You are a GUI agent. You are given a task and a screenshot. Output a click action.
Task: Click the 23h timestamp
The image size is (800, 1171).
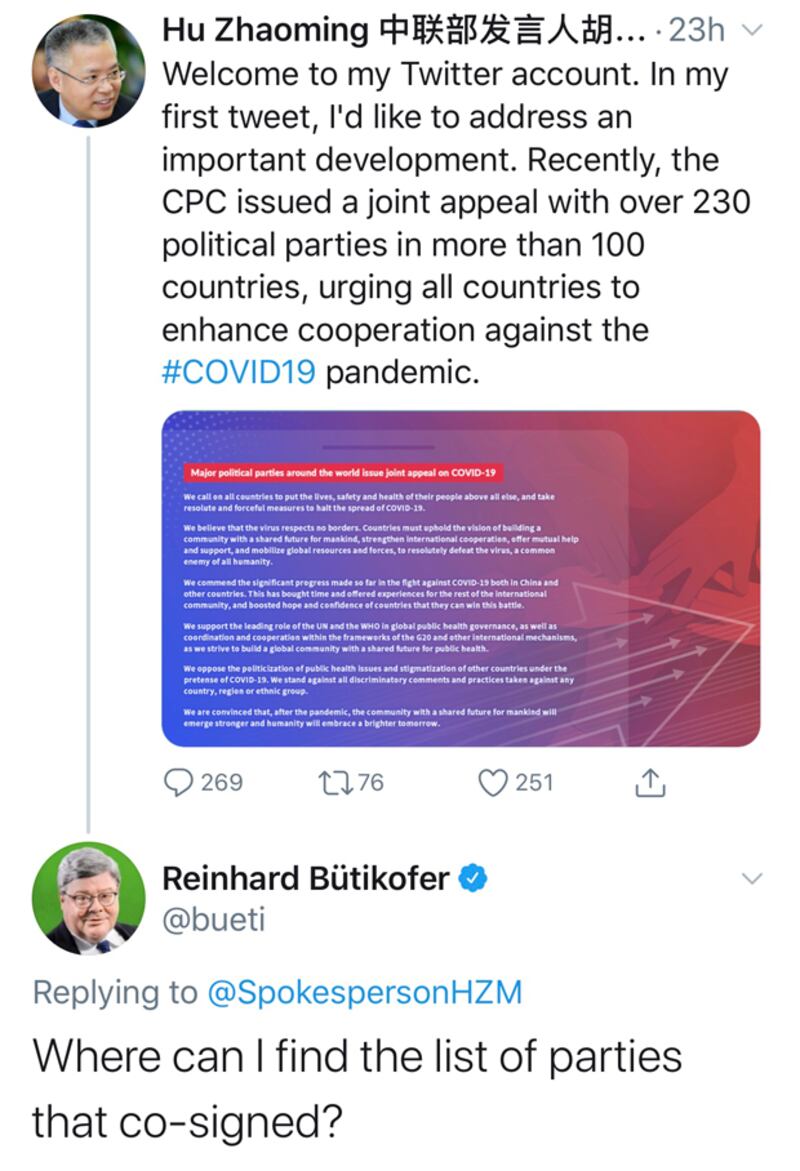(697, 31)
